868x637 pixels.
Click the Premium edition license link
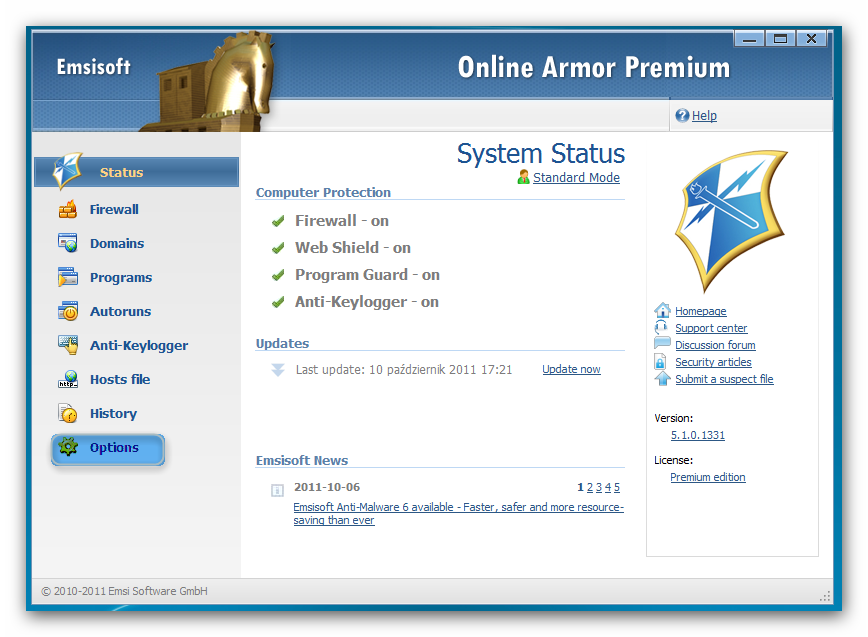708,477
